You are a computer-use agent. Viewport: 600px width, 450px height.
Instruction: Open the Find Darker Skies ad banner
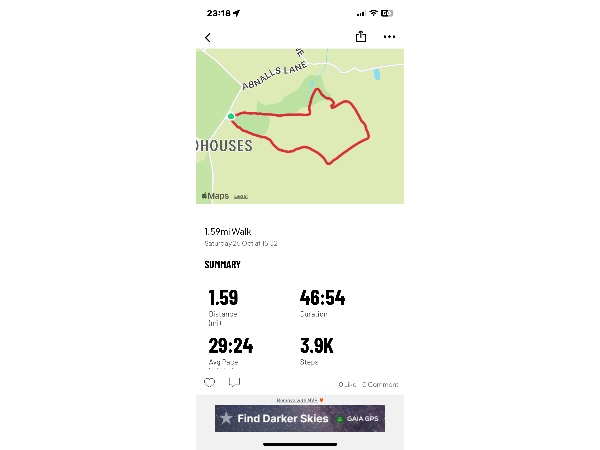tap(299, 418)
